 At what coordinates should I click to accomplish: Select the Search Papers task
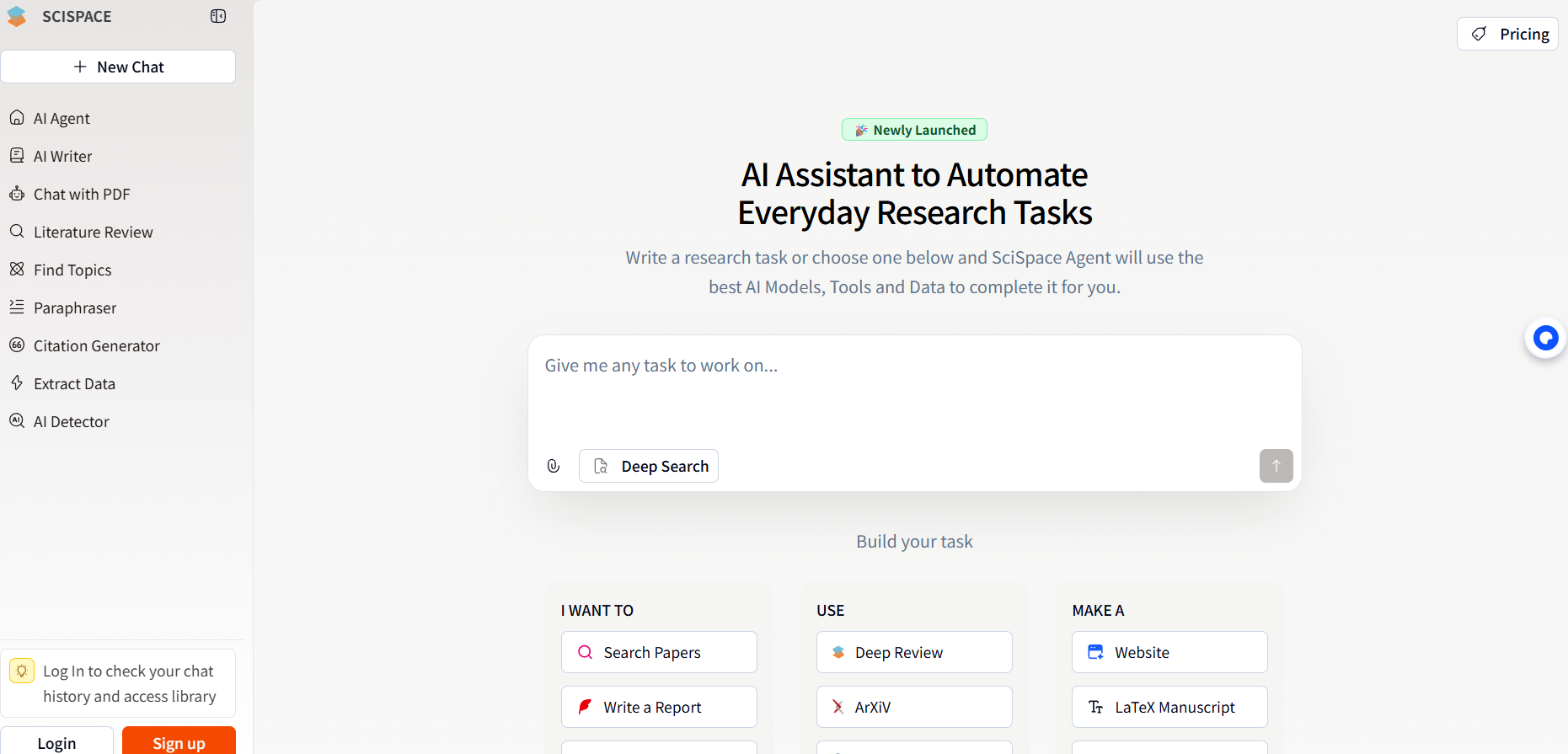pyautogui.click(x=659, y=652)
